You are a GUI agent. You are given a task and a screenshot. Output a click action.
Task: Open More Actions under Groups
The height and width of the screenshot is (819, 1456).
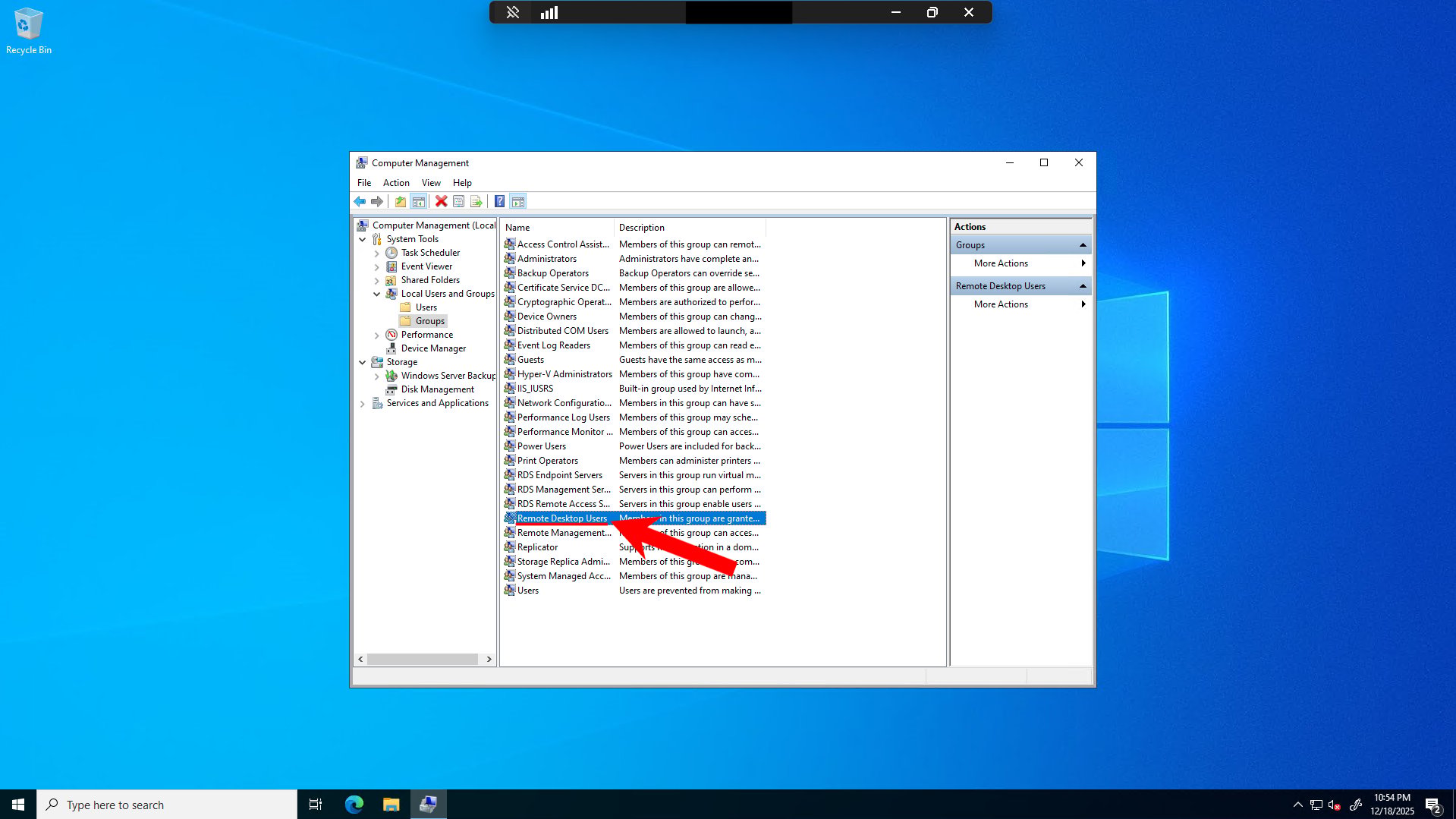[x=1020, y=263]
